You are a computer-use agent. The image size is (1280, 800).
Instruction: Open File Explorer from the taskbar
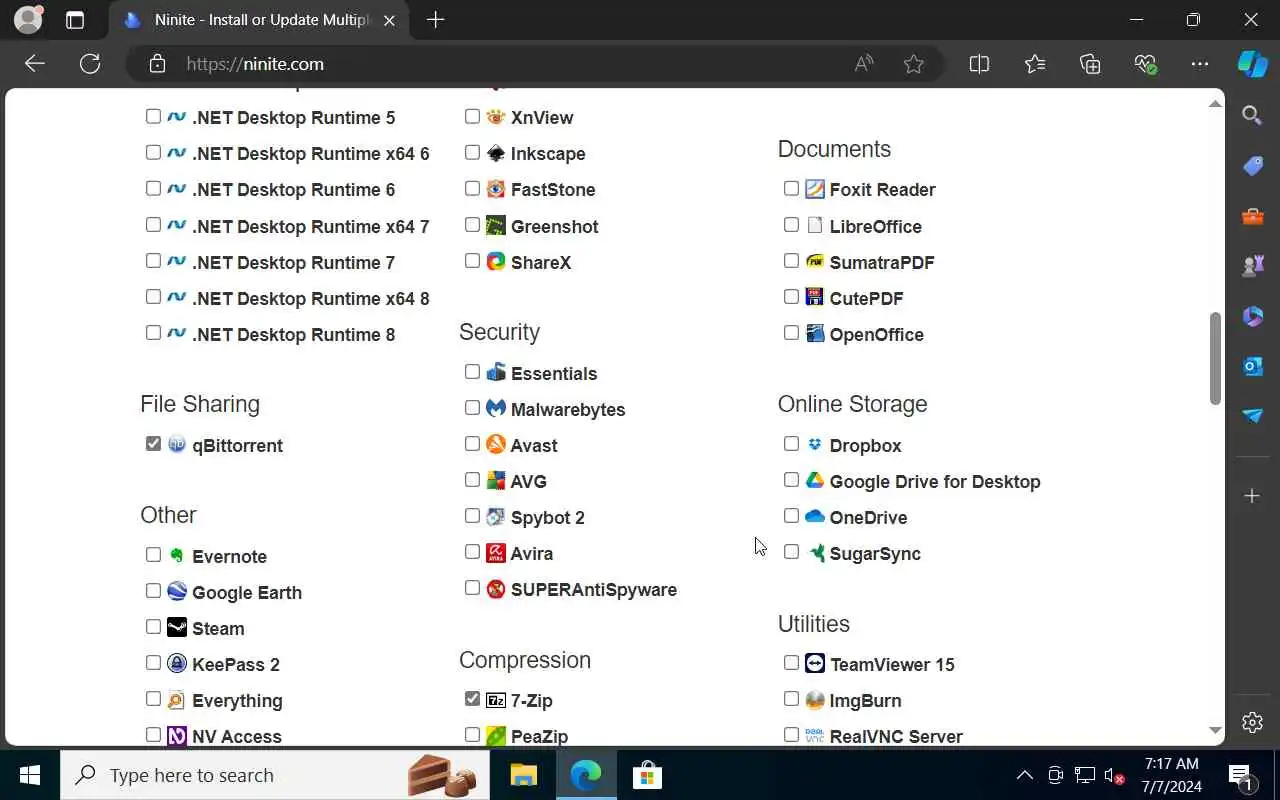click(524, 775)
